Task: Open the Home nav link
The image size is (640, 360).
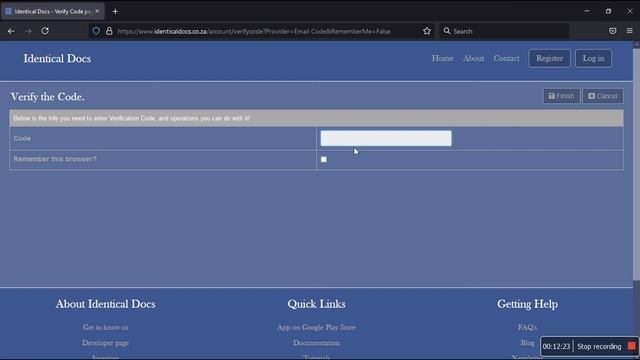Action: tap(442, 58)
